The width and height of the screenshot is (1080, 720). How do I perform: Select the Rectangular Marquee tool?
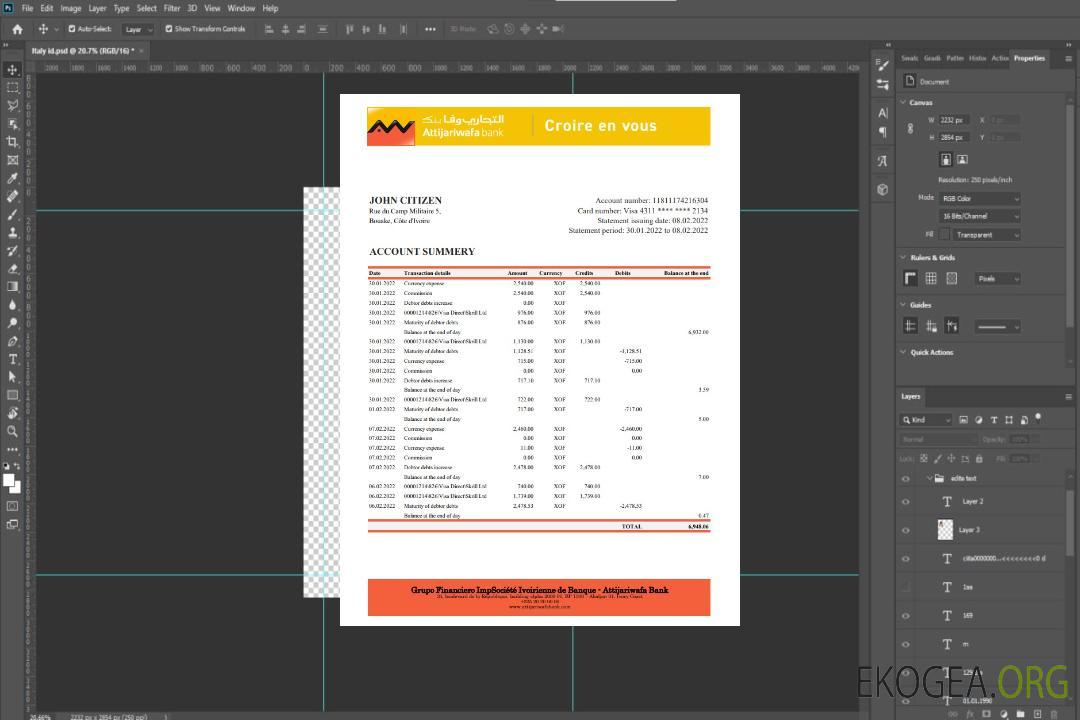(12, 88)
